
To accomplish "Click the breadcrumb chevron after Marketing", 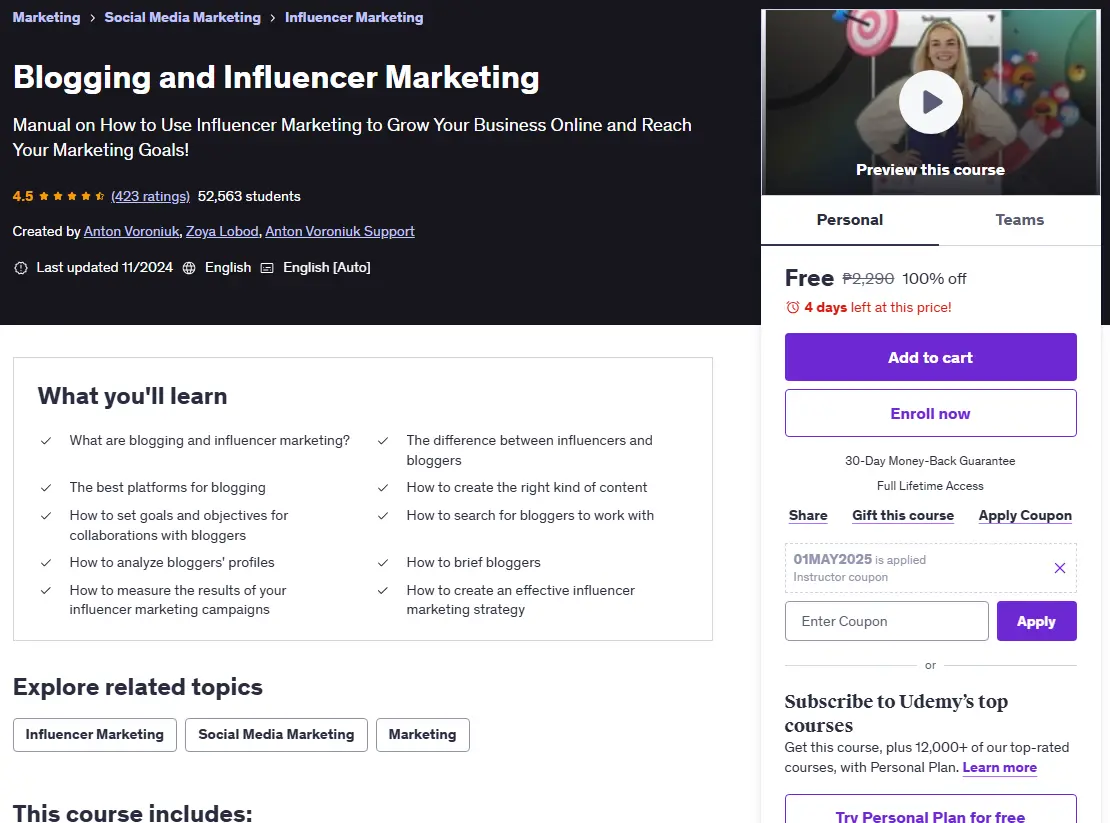I will click(x=92, y=18).
